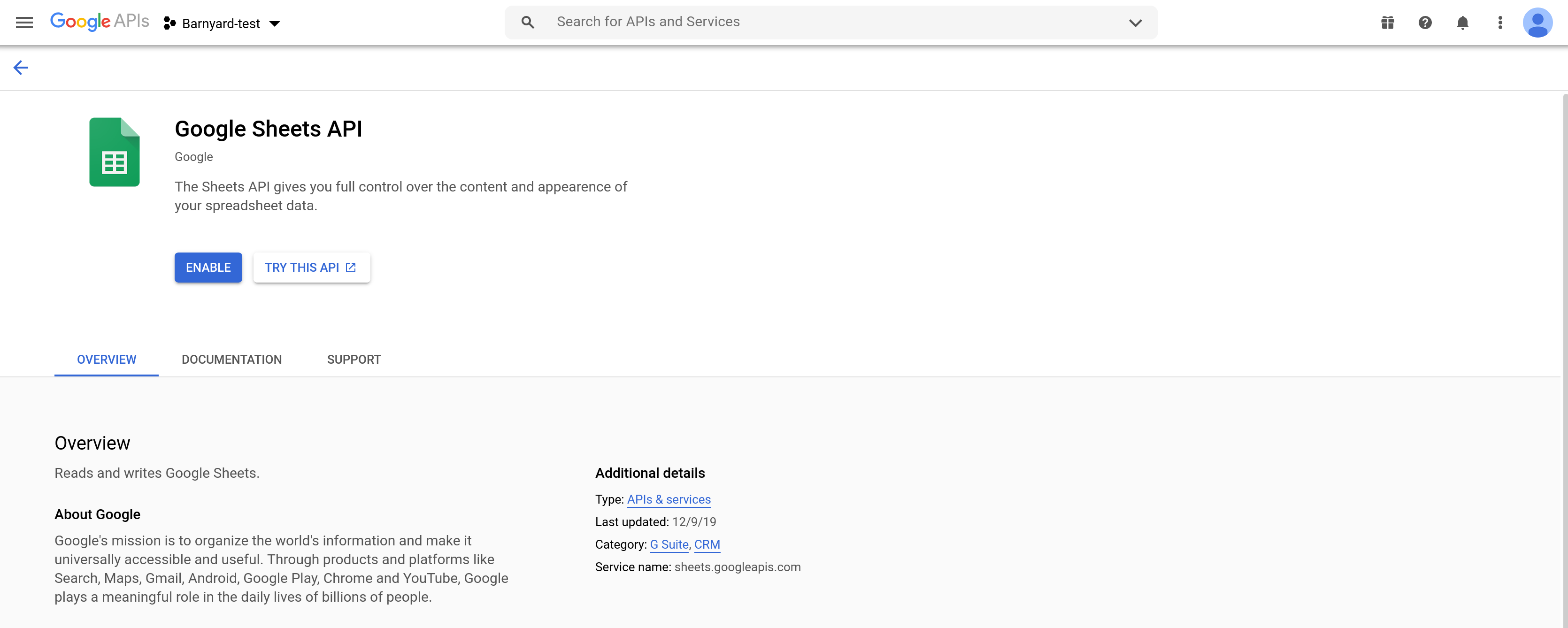
Task: Open the gift free trial icon
Action: [1387, 23]
